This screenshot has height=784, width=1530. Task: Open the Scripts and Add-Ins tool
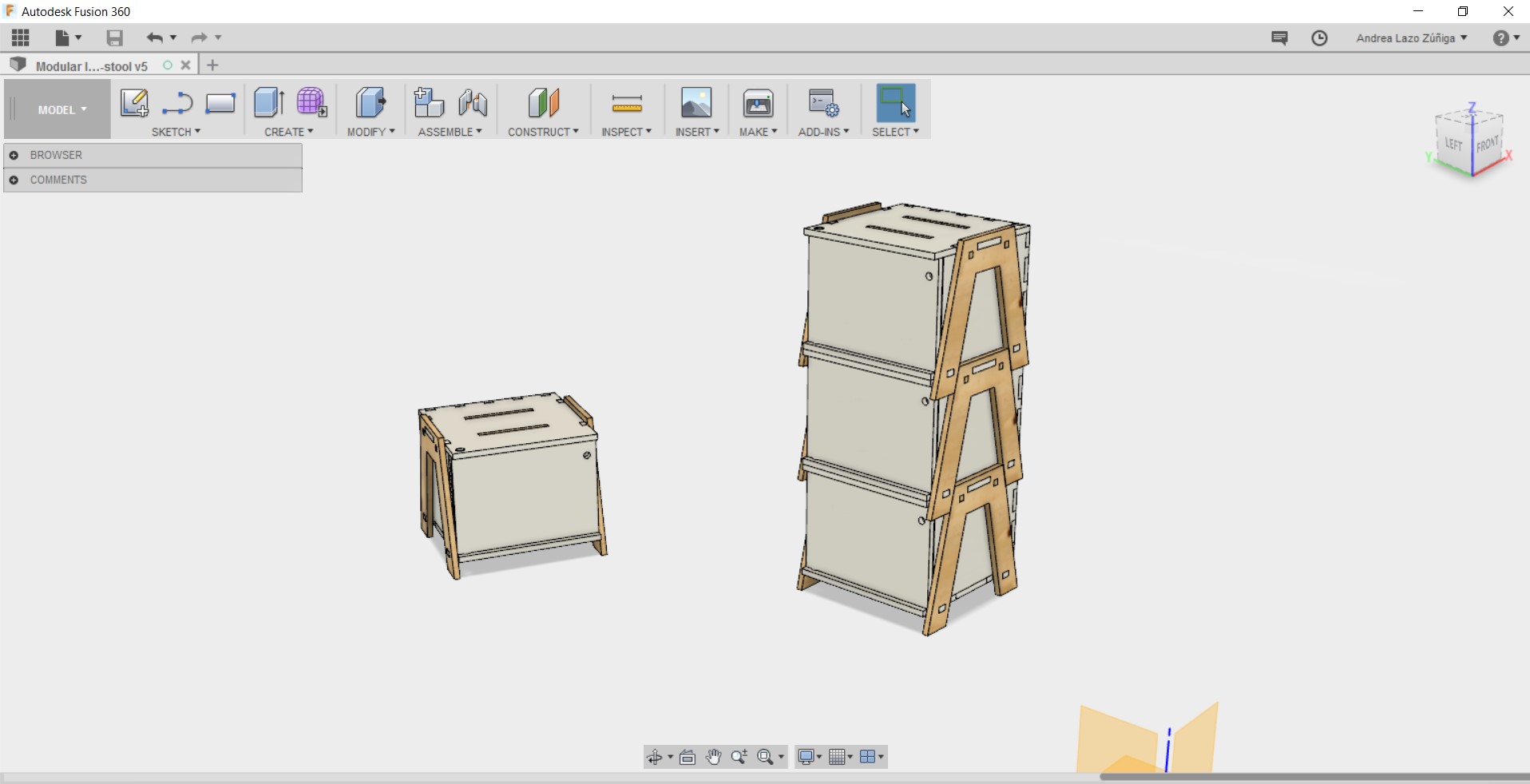(823, 103)
